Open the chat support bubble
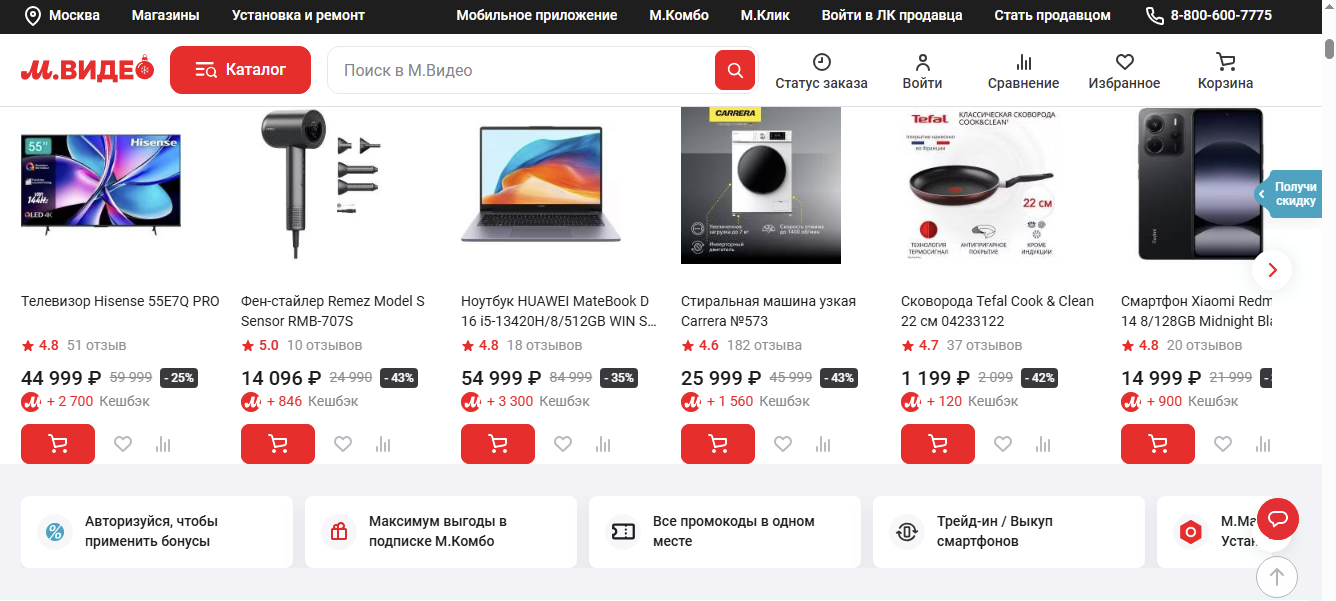The width and height of the screenshot is (1336, 601). [1277, 518]
